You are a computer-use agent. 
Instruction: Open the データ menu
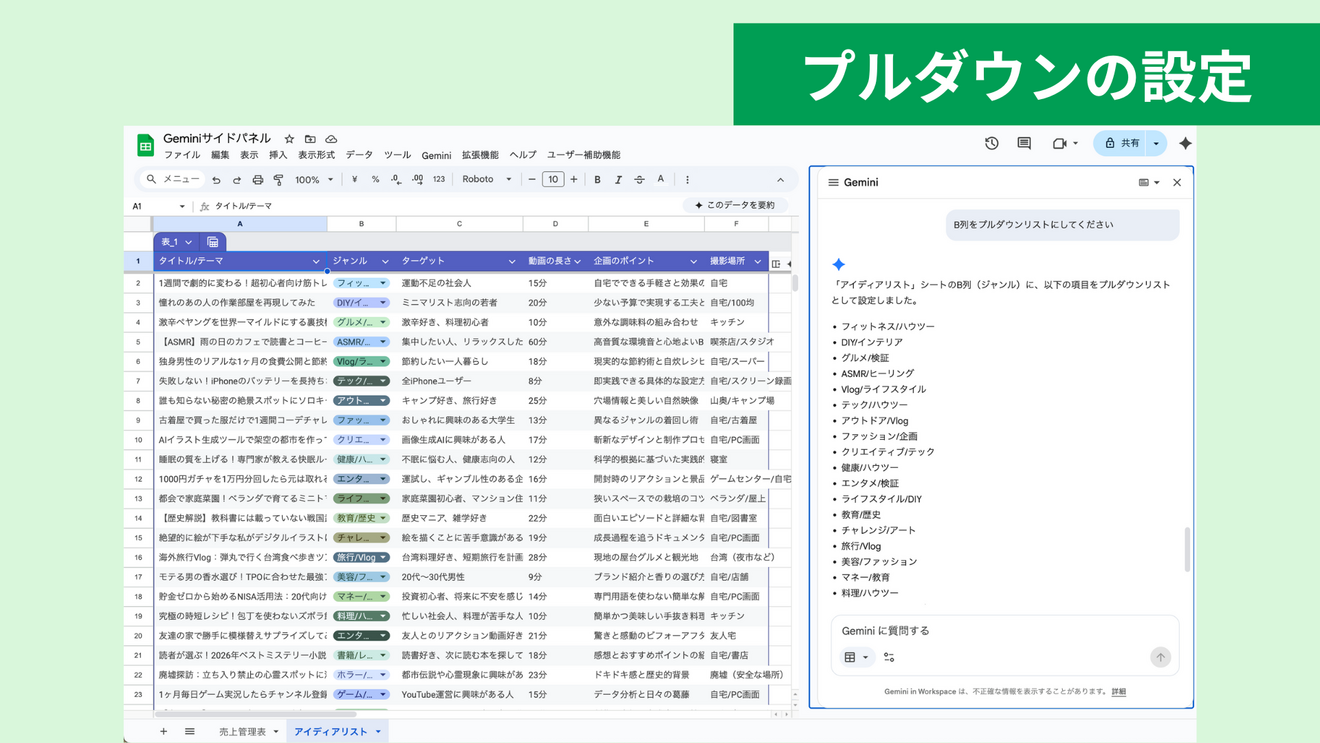pyautogui.click(x=359, y=156)
